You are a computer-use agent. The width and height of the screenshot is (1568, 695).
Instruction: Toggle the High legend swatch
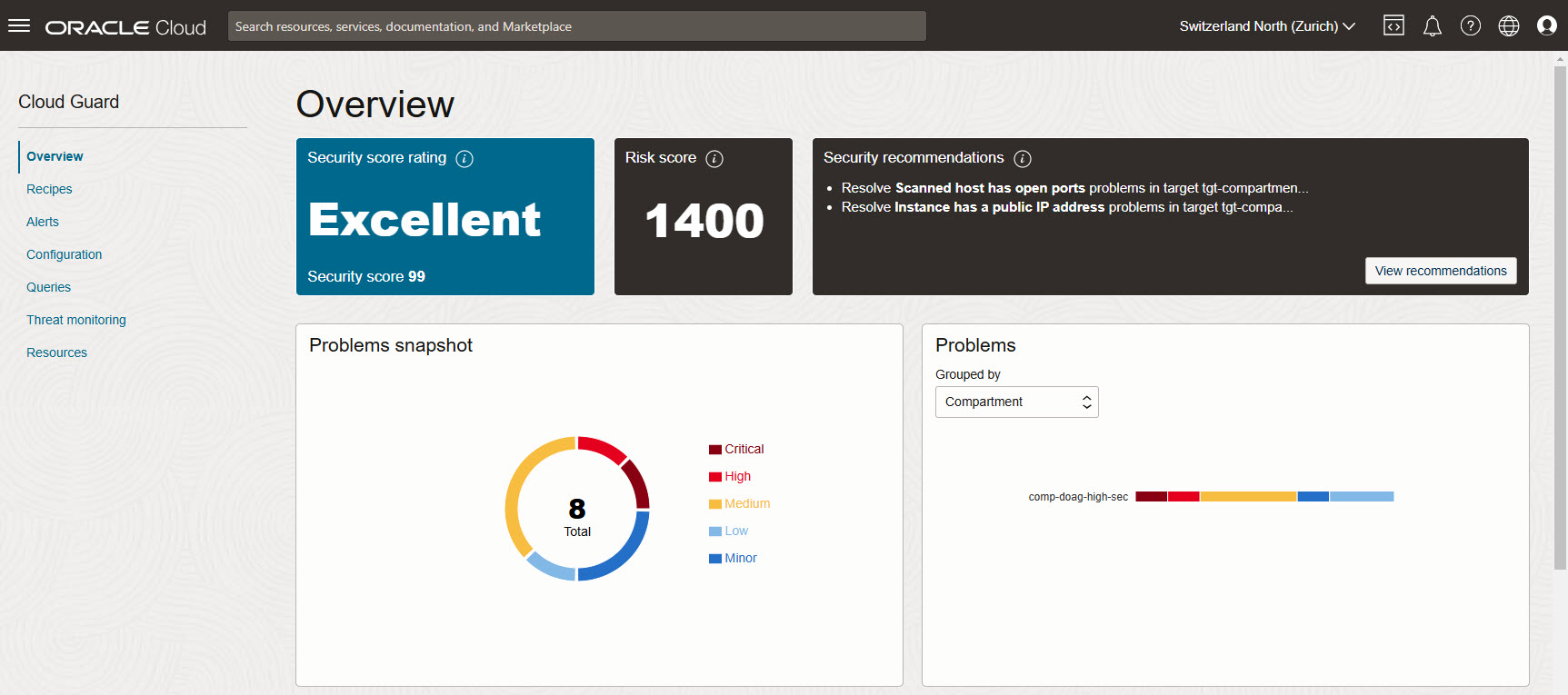tap(715, 477)
